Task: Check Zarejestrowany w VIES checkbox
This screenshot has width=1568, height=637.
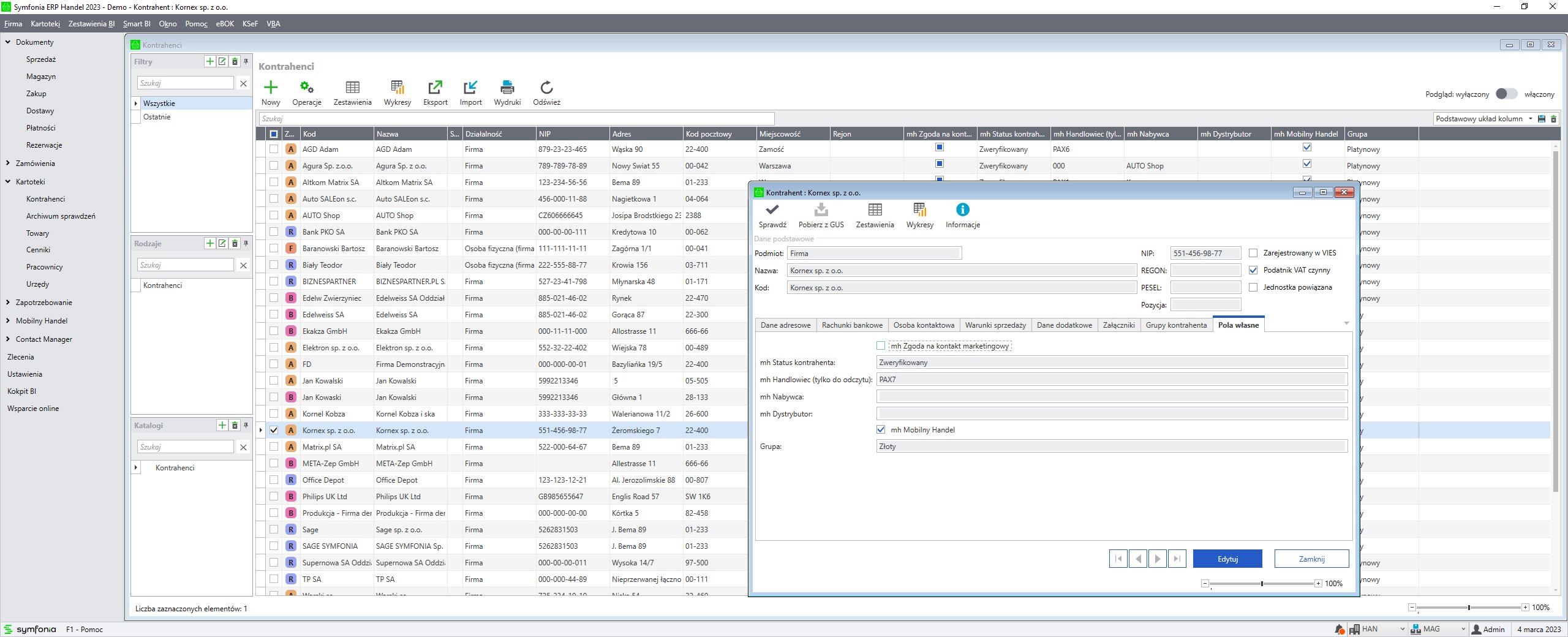Action: [x=1253, y=253]
